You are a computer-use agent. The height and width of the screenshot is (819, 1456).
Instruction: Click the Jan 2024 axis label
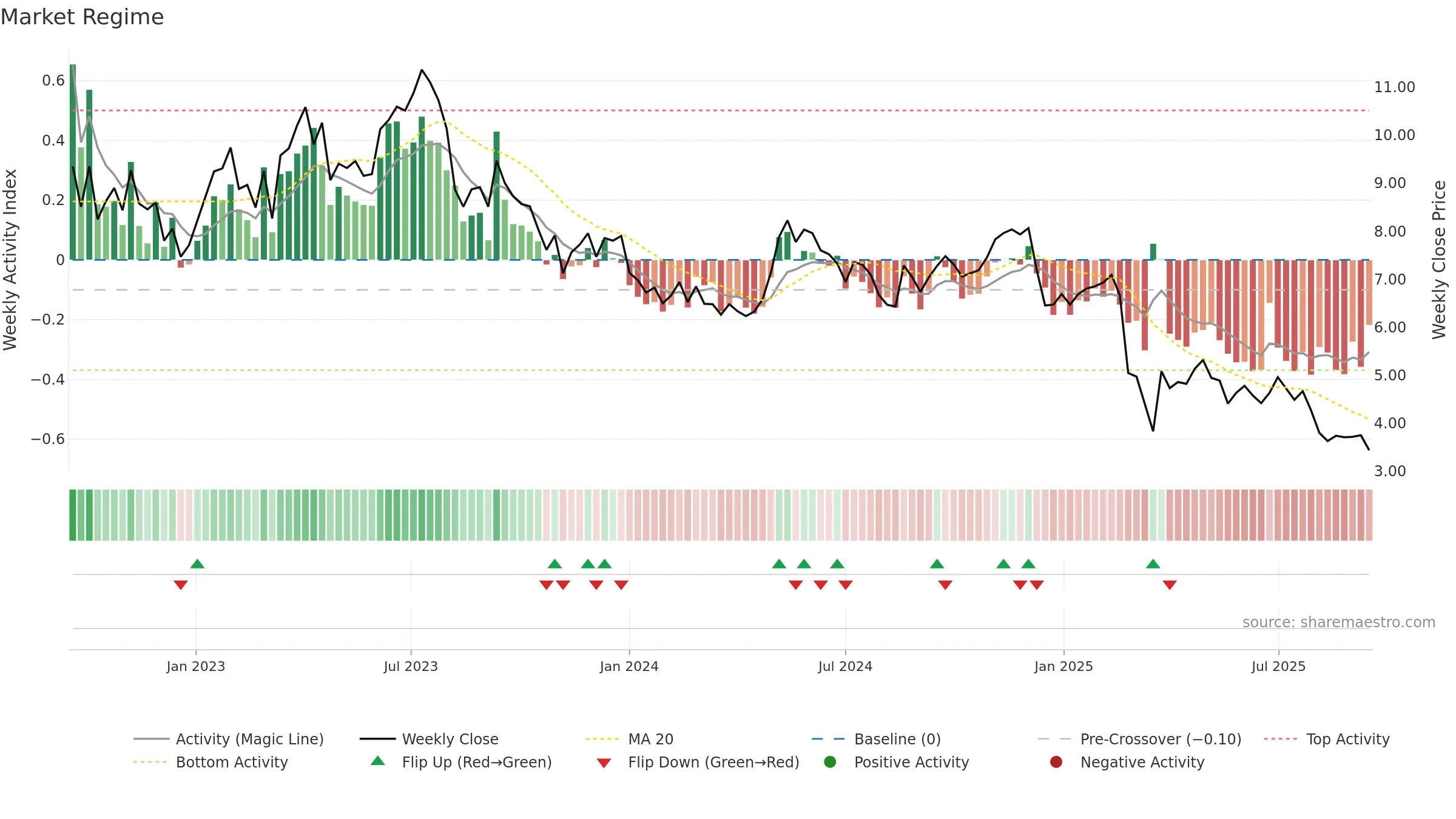(x=629, y=666)
